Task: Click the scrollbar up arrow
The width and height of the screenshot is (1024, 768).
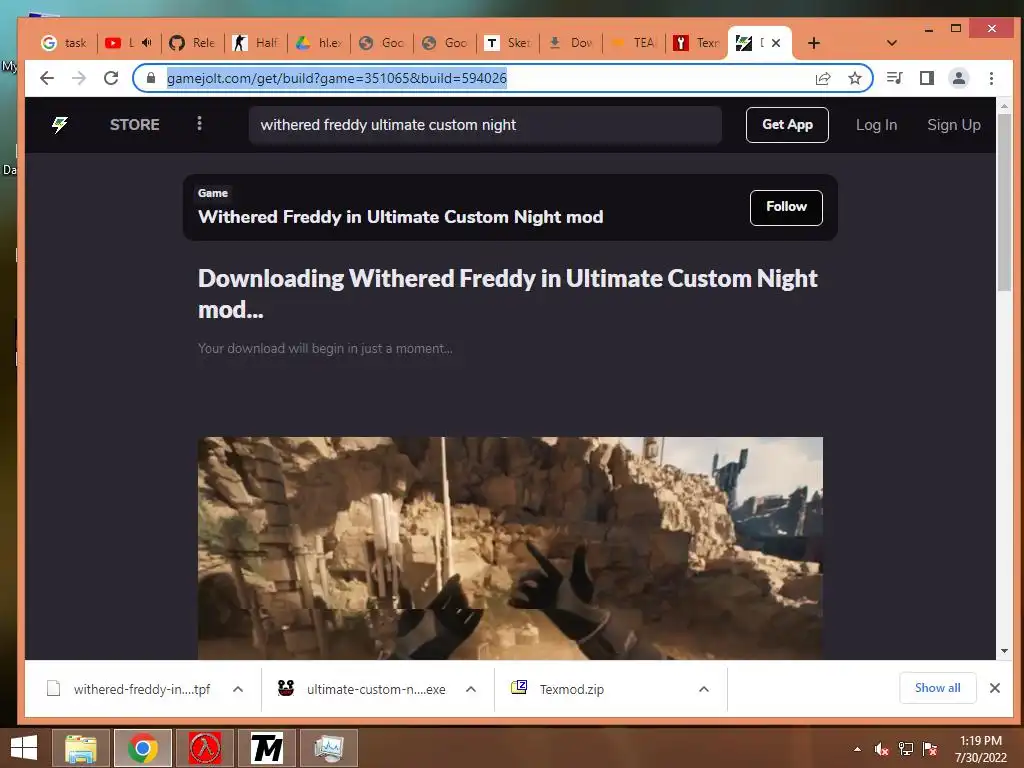Action: click(1004, 105)
